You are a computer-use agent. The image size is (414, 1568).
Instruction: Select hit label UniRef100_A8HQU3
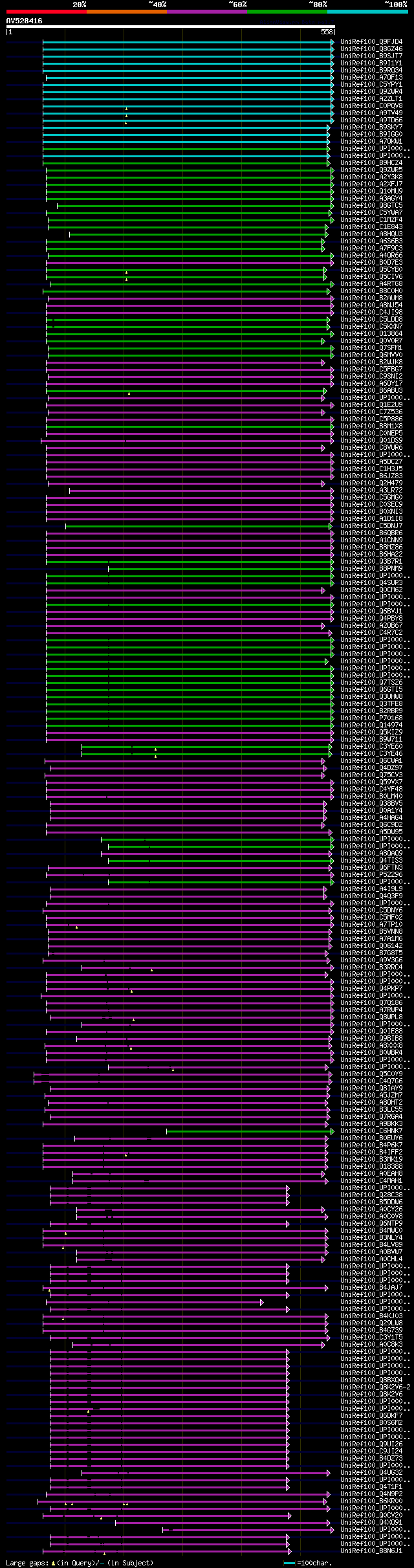[371, 234]
